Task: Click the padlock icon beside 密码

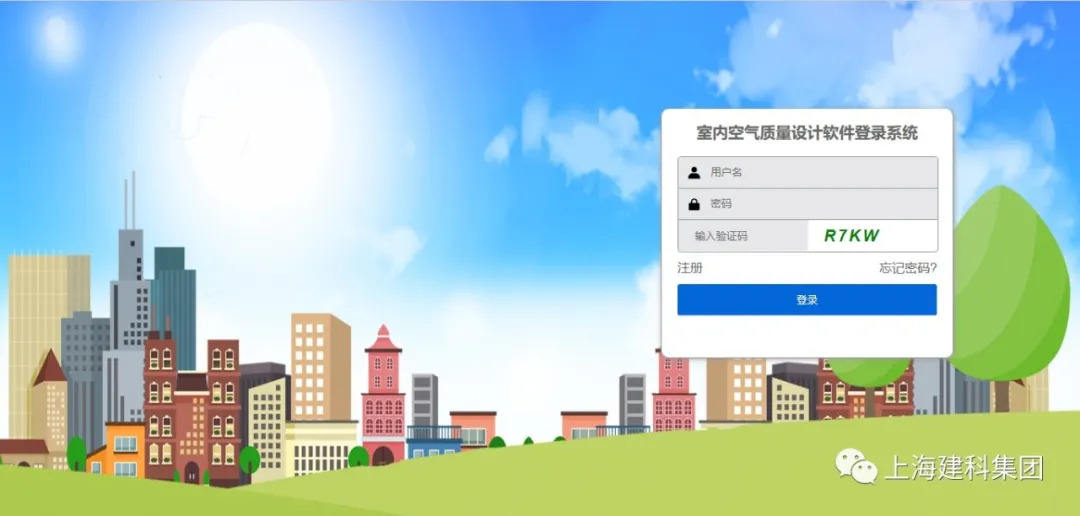Action: (x=694, y=204)
